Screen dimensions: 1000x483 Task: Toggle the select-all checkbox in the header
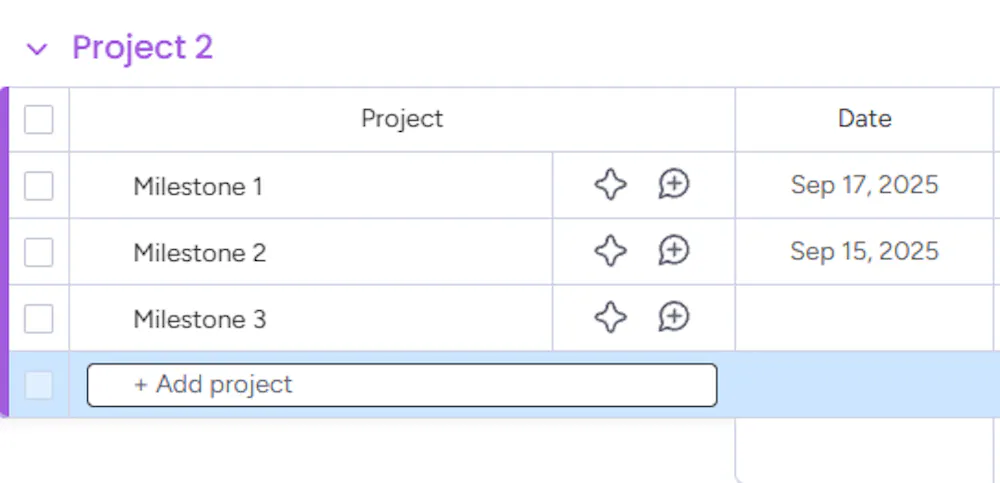click(39, 120)
